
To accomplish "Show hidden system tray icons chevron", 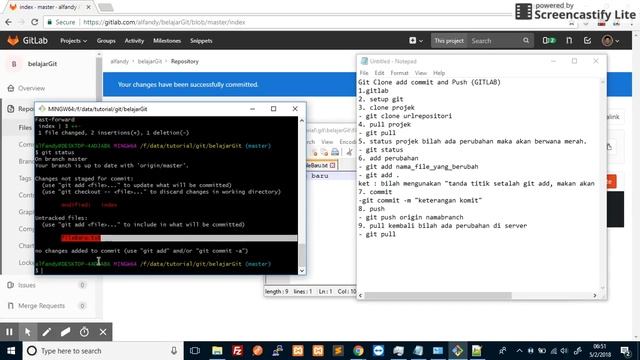I will 519,351.
